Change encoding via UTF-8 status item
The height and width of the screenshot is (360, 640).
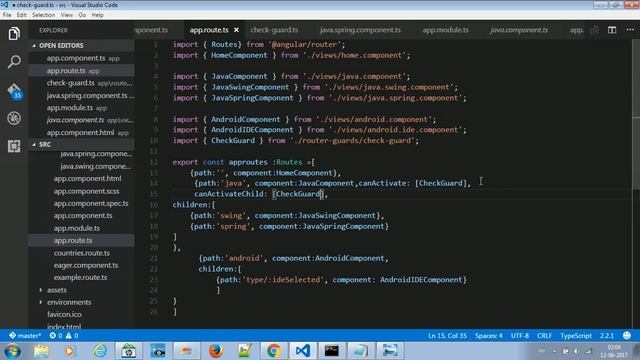point(520,336)
